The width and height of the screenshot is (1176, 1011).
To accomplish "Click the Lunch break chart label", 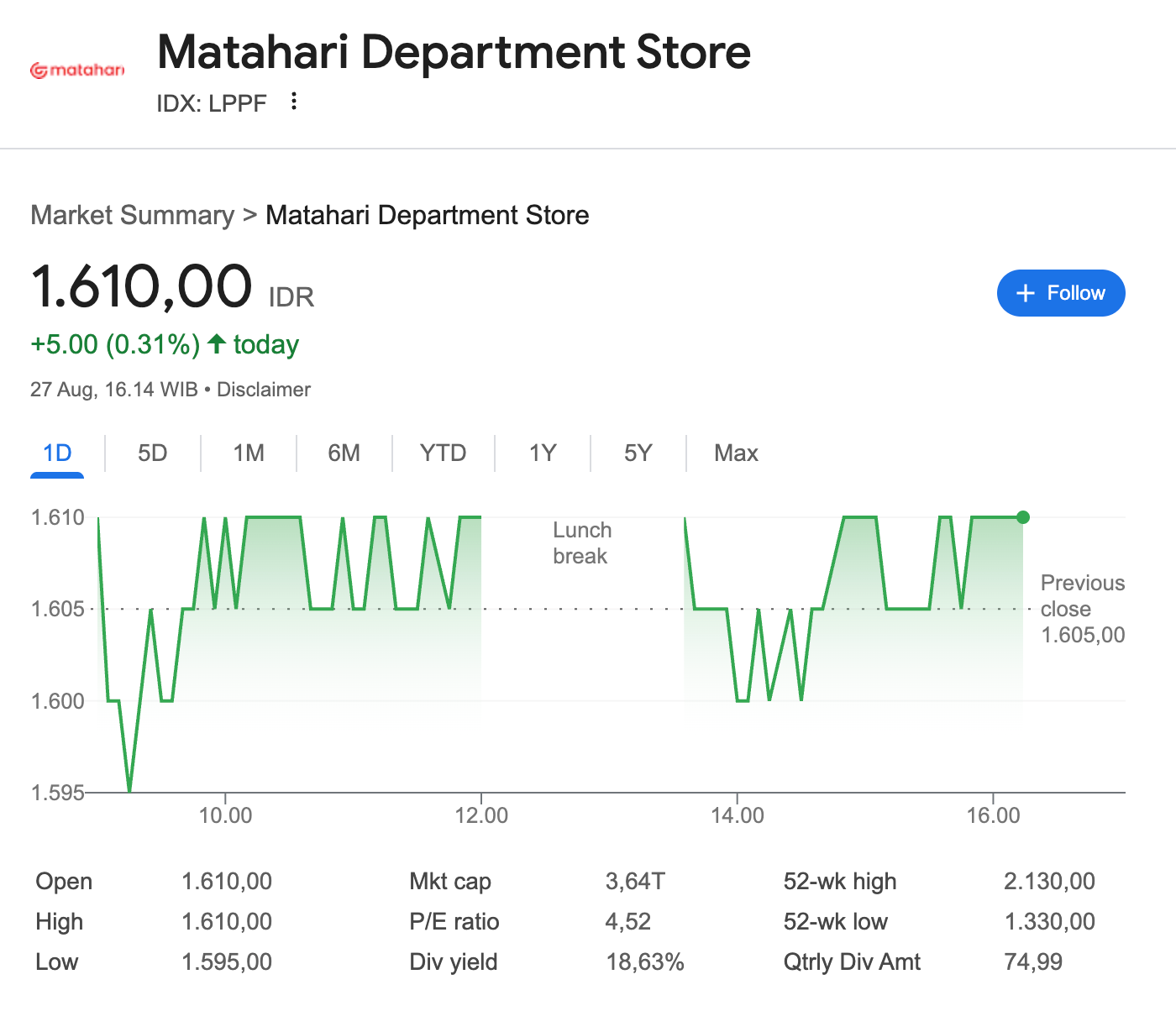I will (582, 543).
